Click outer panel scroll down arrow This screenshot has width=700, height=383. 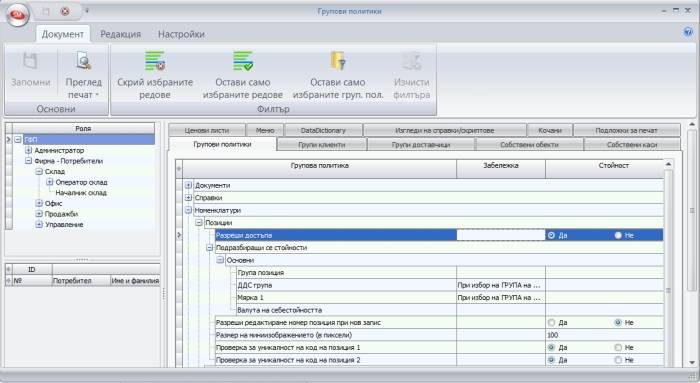point(692,362)
